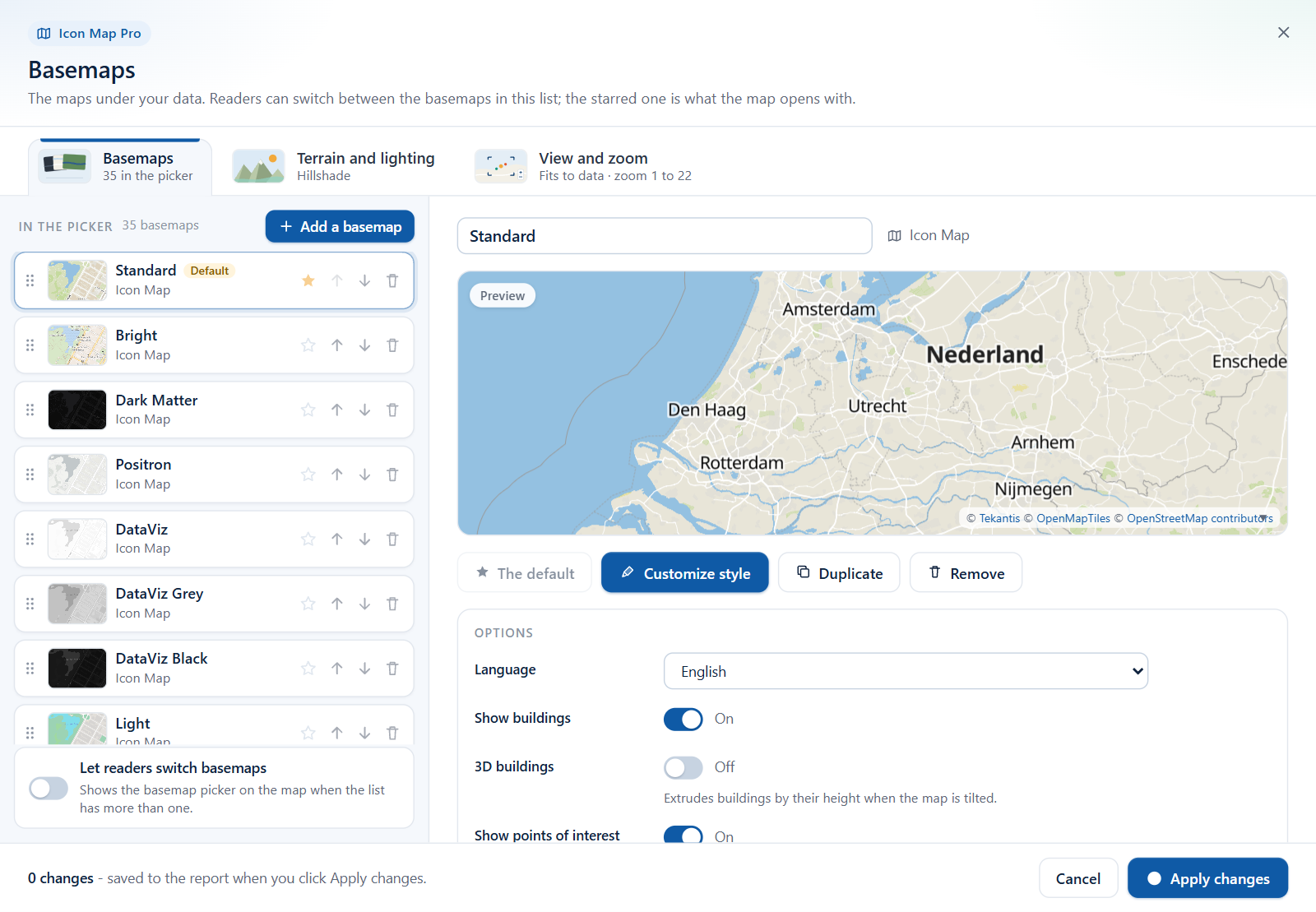The width and height of the screenshot is (1316, 912).
Task: Open the OpenMapTiles attribution link
Action: (x=1073, y=518)
